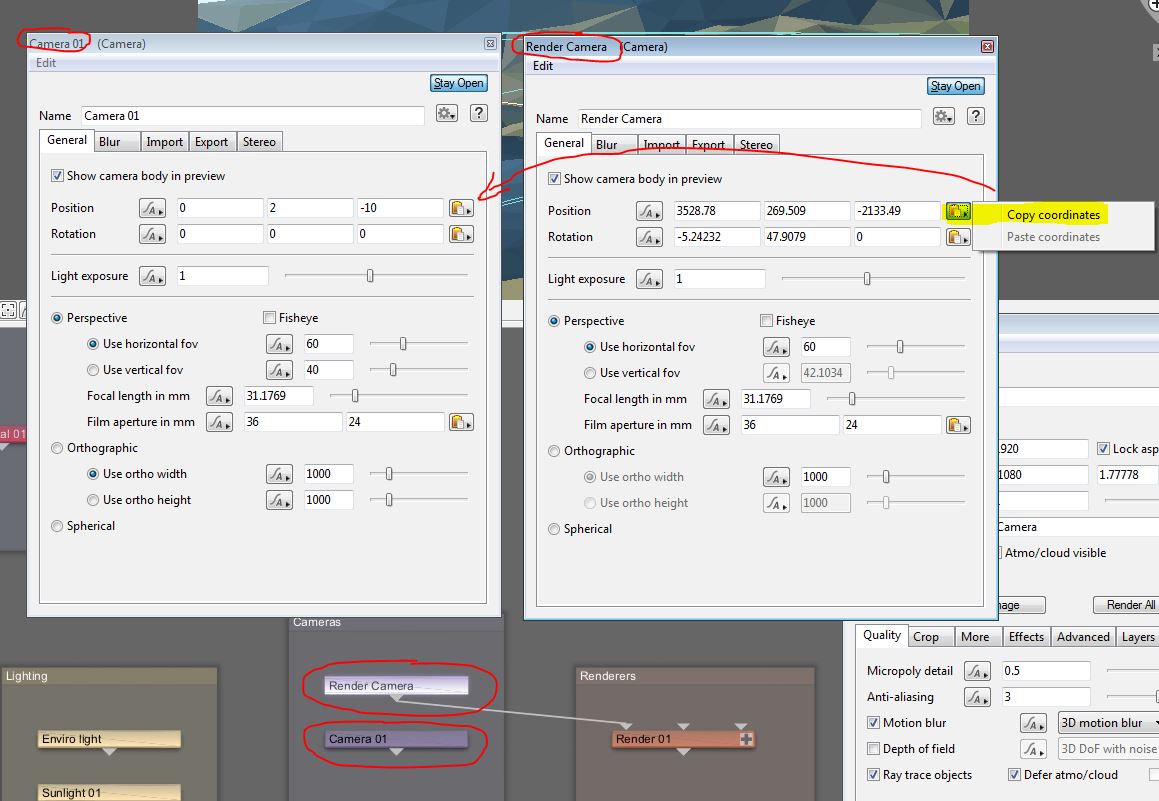Toggle Defer atmo/cloud checkbox
1159x801 pixels.
click(1014, 774)
